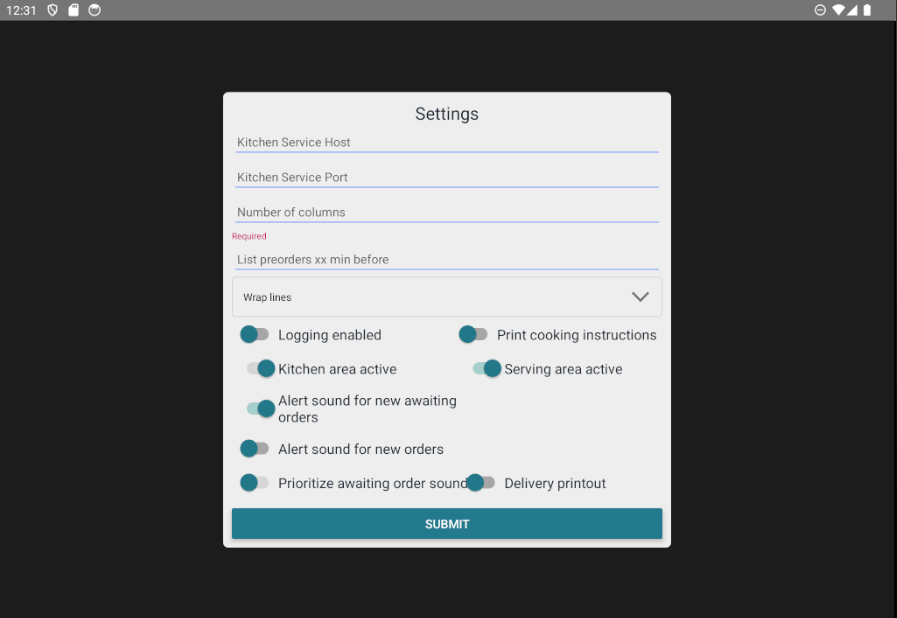Switch on Alert sound for new orders
897x618 pixels.
click(x=254, y=449)
